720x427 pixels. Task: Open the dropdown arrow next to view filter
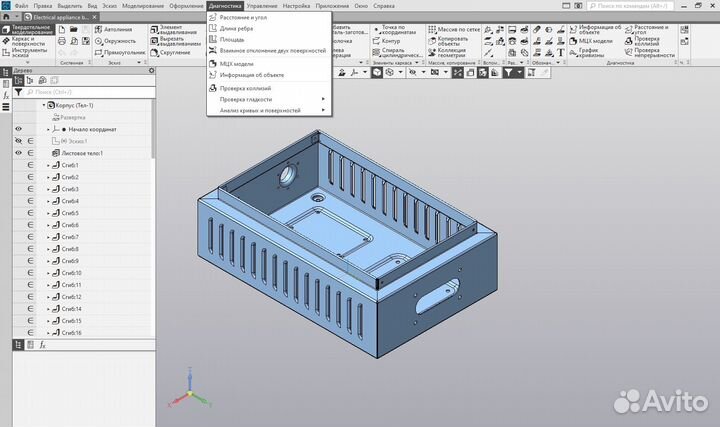click(x=520, y=73)
